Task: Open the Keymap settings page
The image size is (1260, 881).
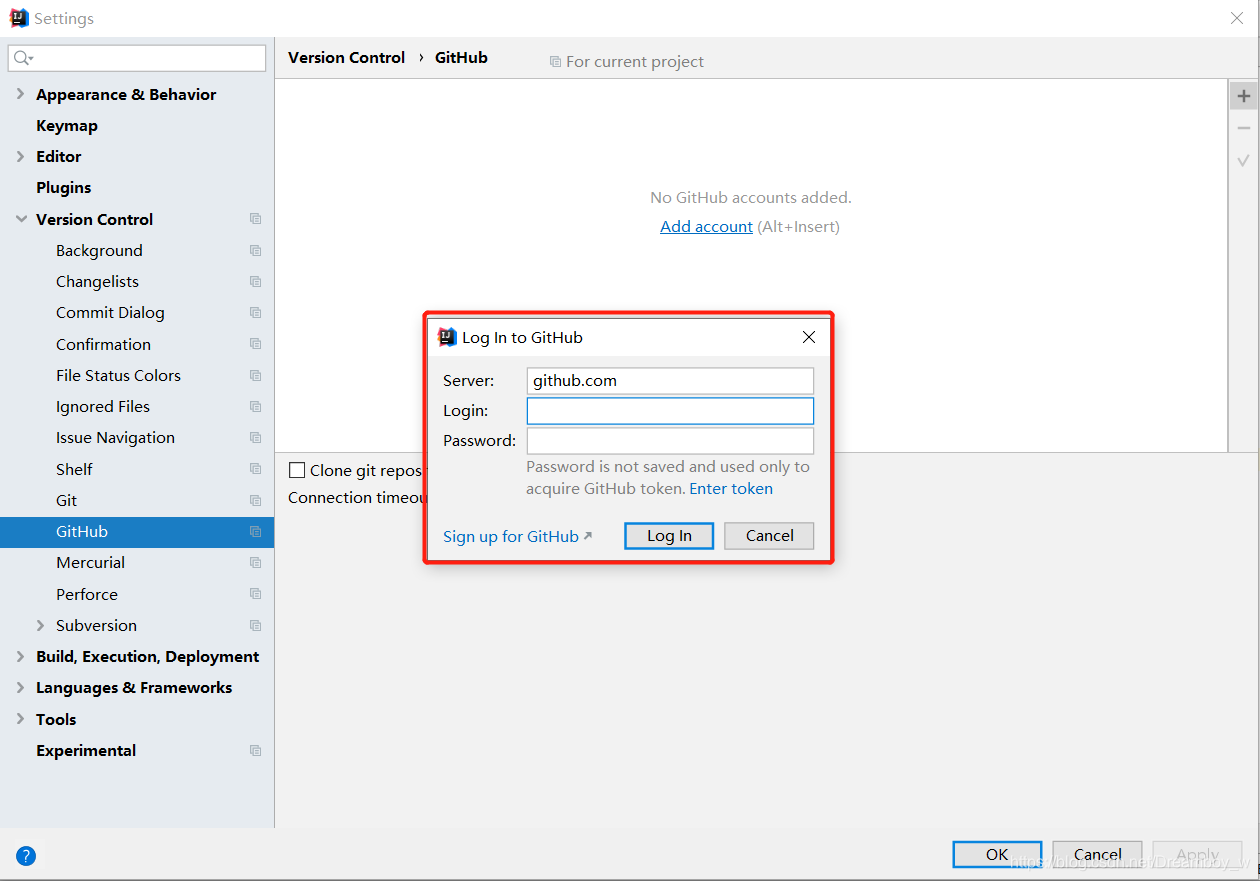Action: point(67,126)
